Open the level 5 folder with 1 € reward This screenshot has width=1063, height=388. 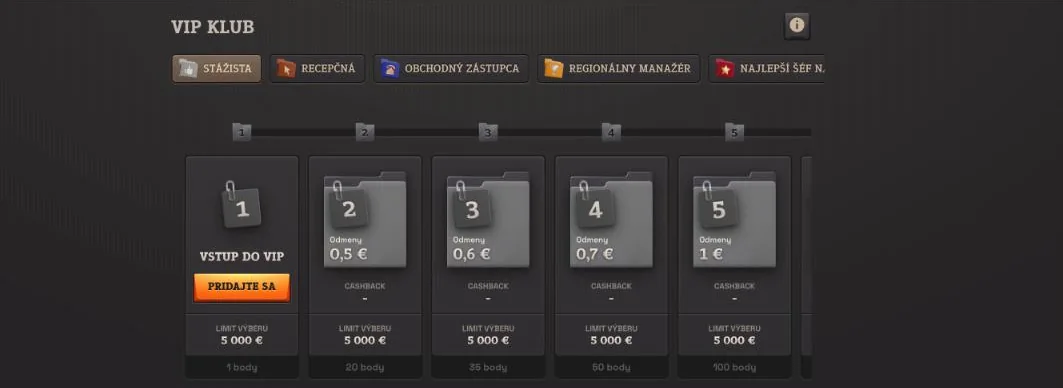(x=734, y=220)
